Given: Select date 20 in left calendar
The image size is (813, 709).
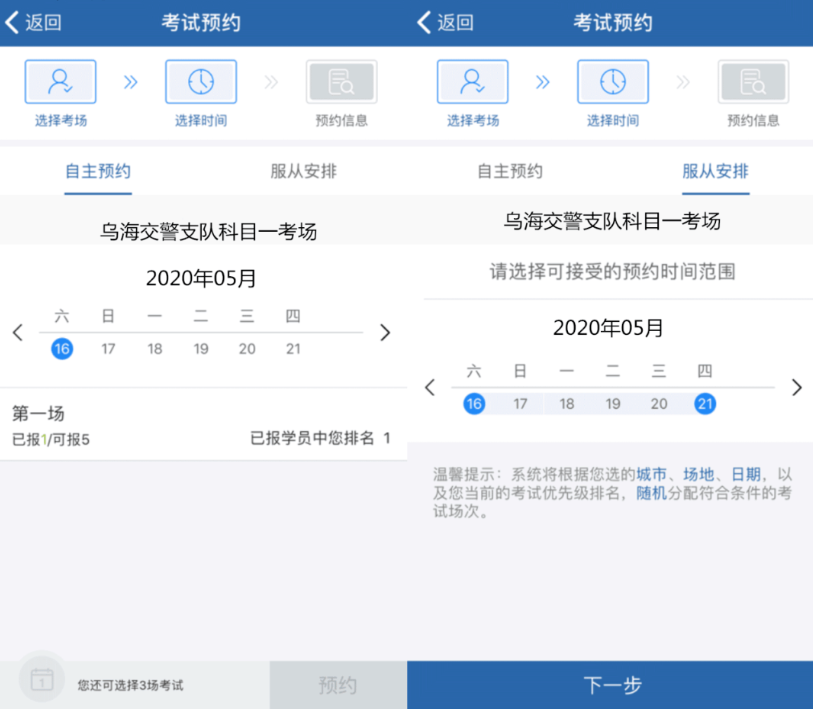Looking at the screenshot, I should click(247, 349).
